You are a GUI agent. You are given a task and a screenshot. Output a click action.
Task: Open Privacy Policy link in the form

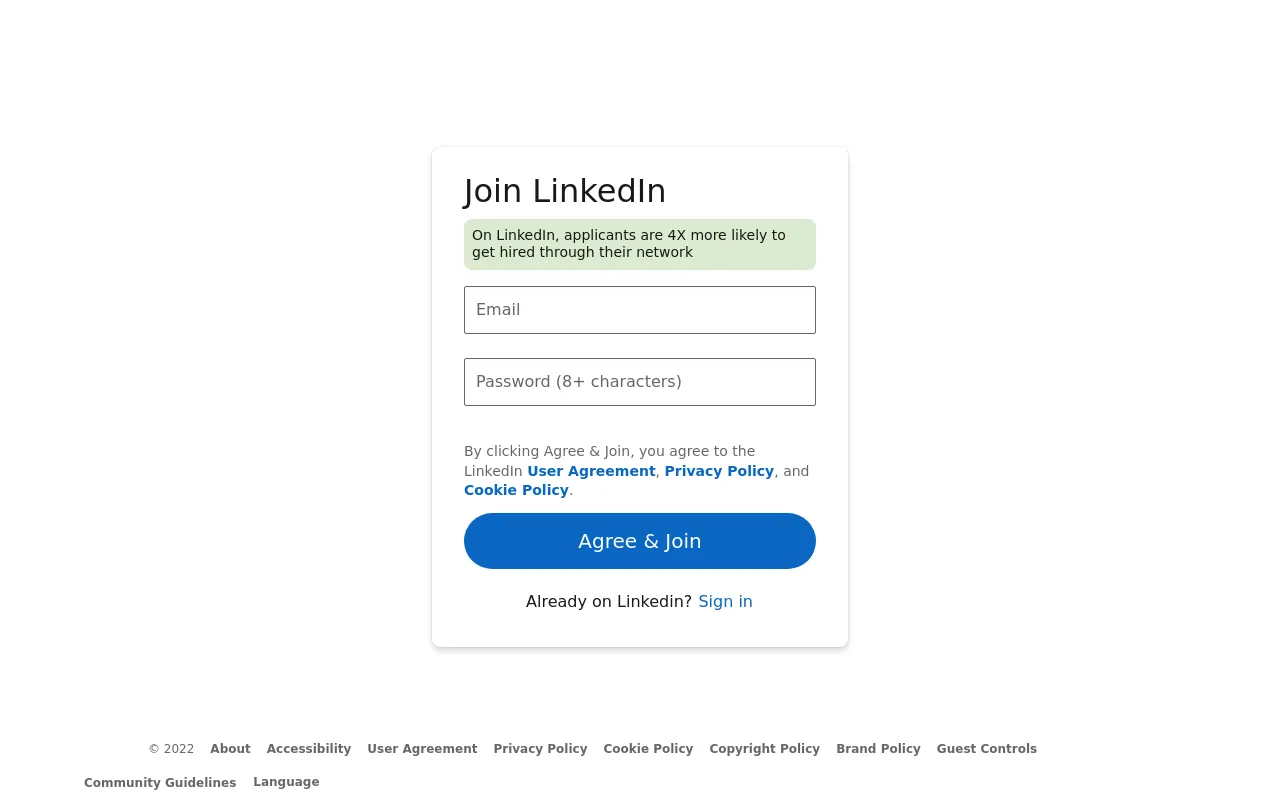tap(719, 471)
